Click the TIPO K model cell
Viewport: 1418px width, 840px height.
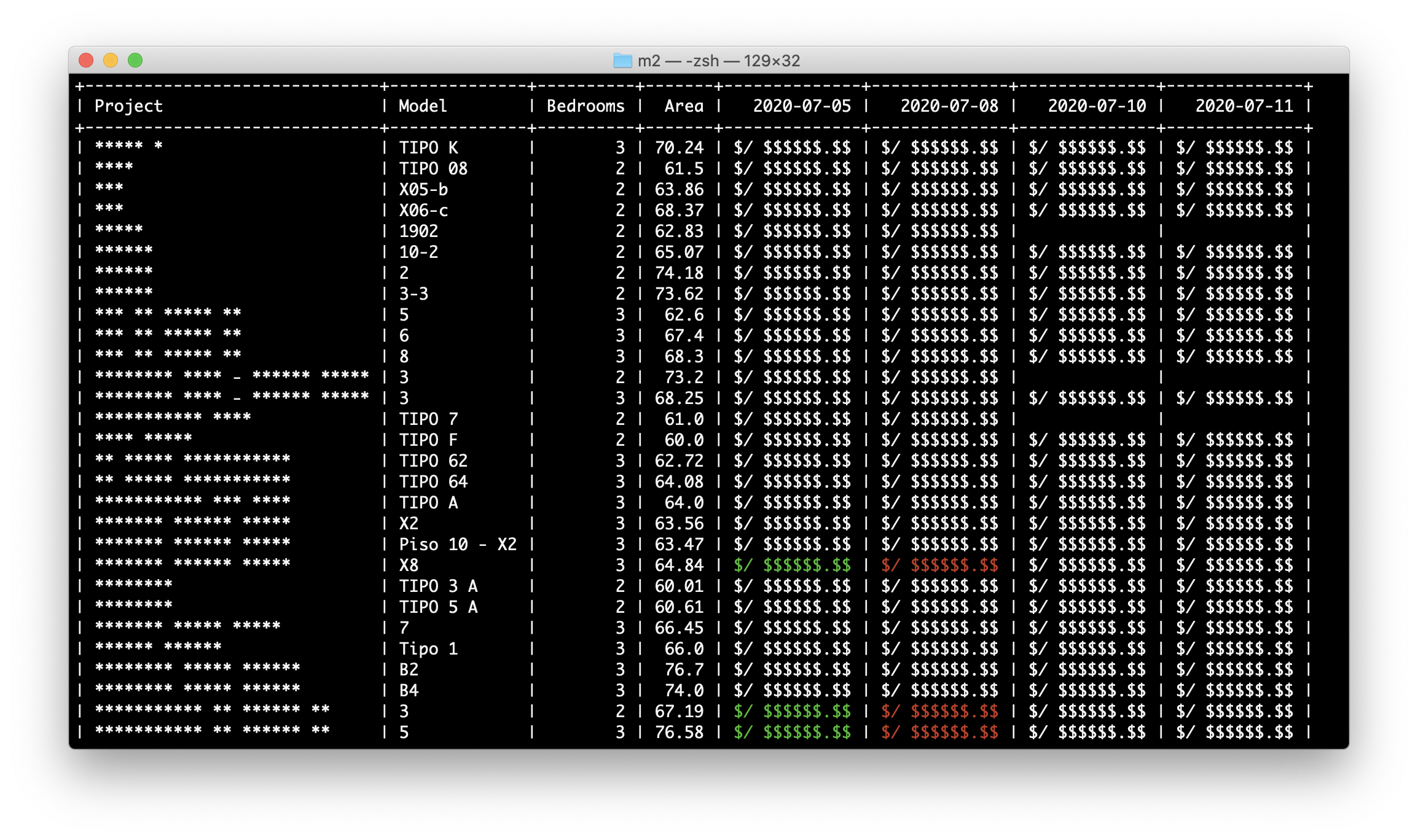coord(428,148)
